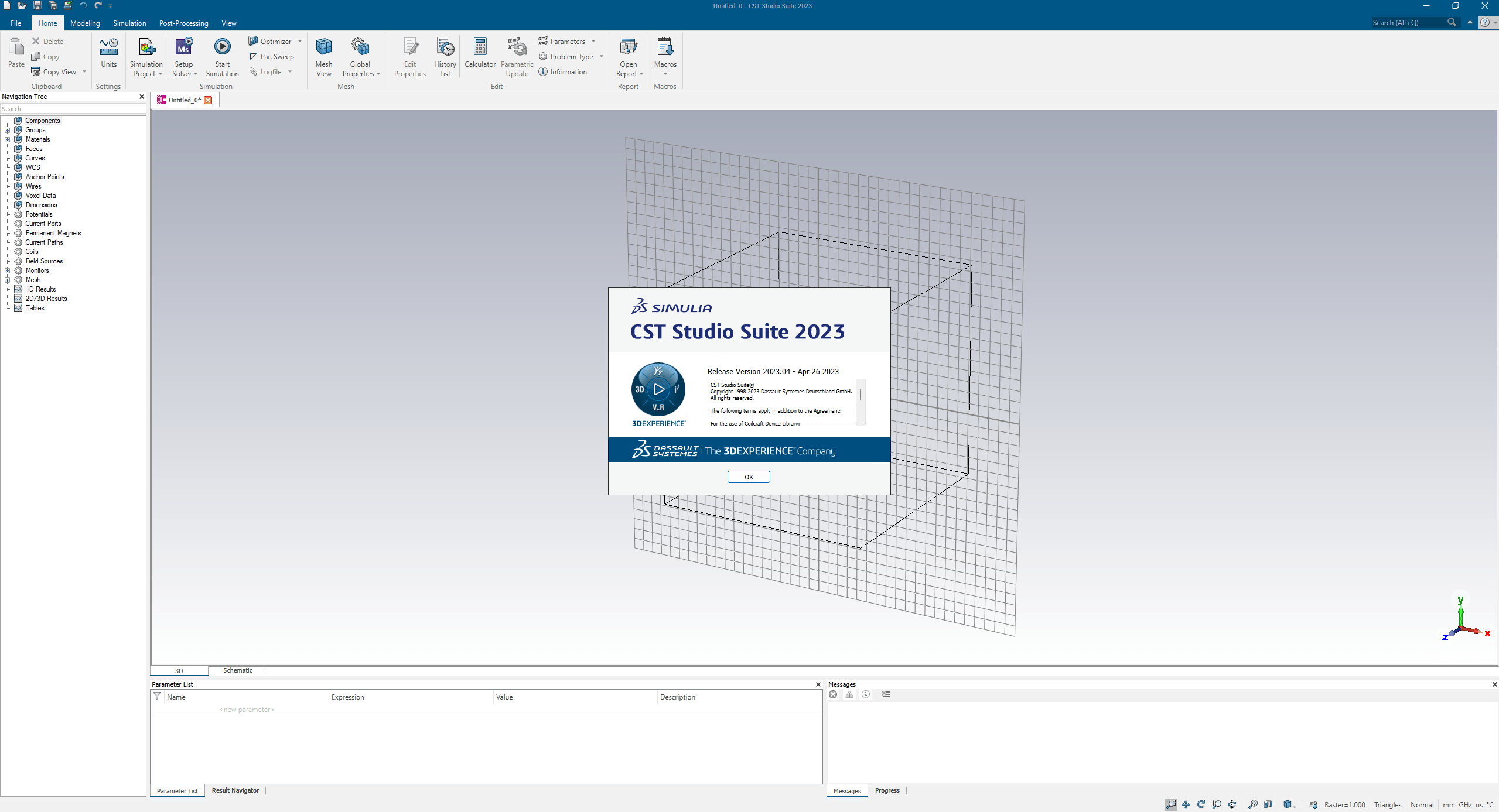The image size is (1499, 812).
Task: Click OK in the About dialog
Action: coord(749,477)
